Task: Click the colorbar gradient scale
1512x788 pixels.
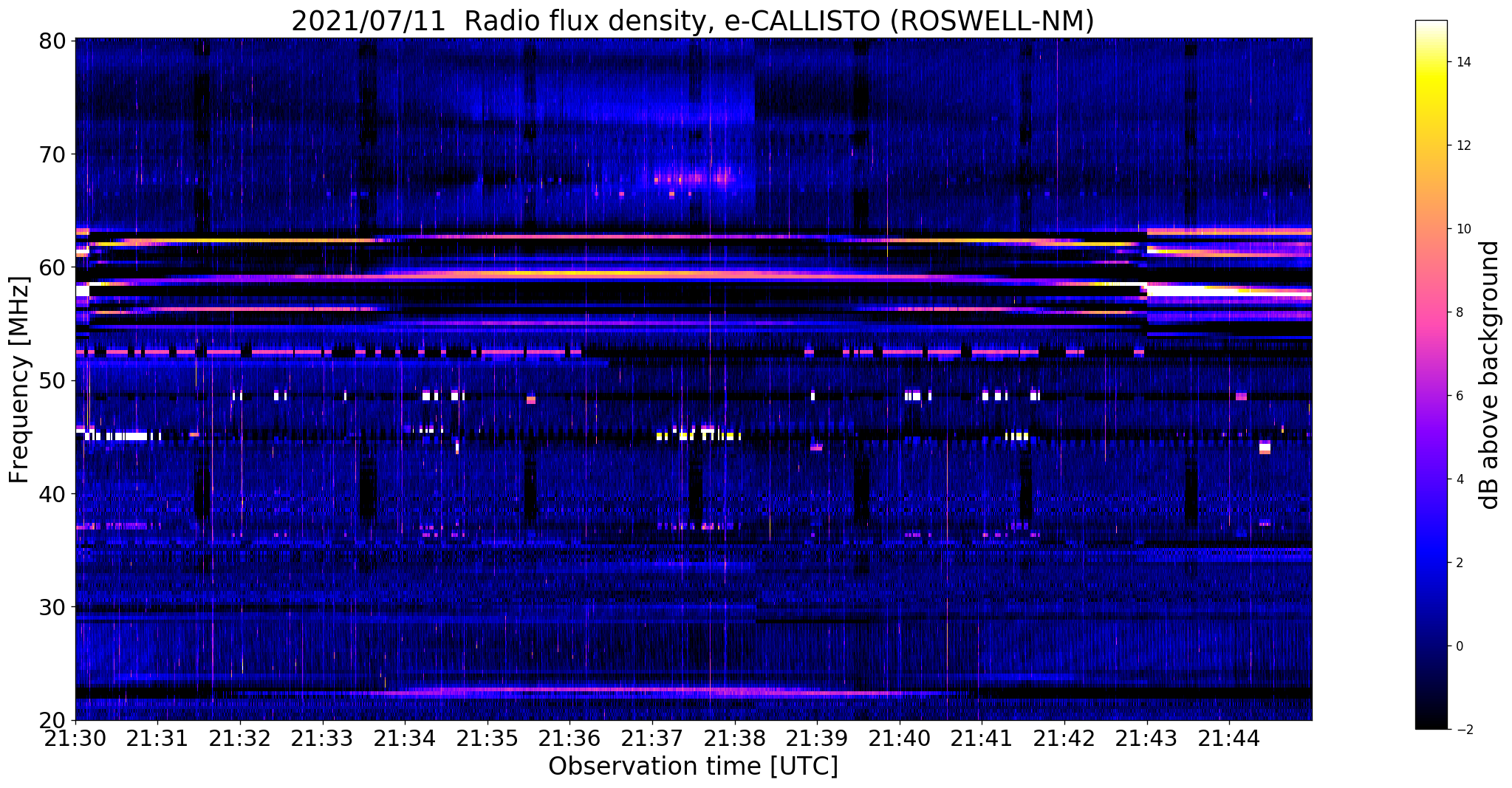Action: (1431, 375)
